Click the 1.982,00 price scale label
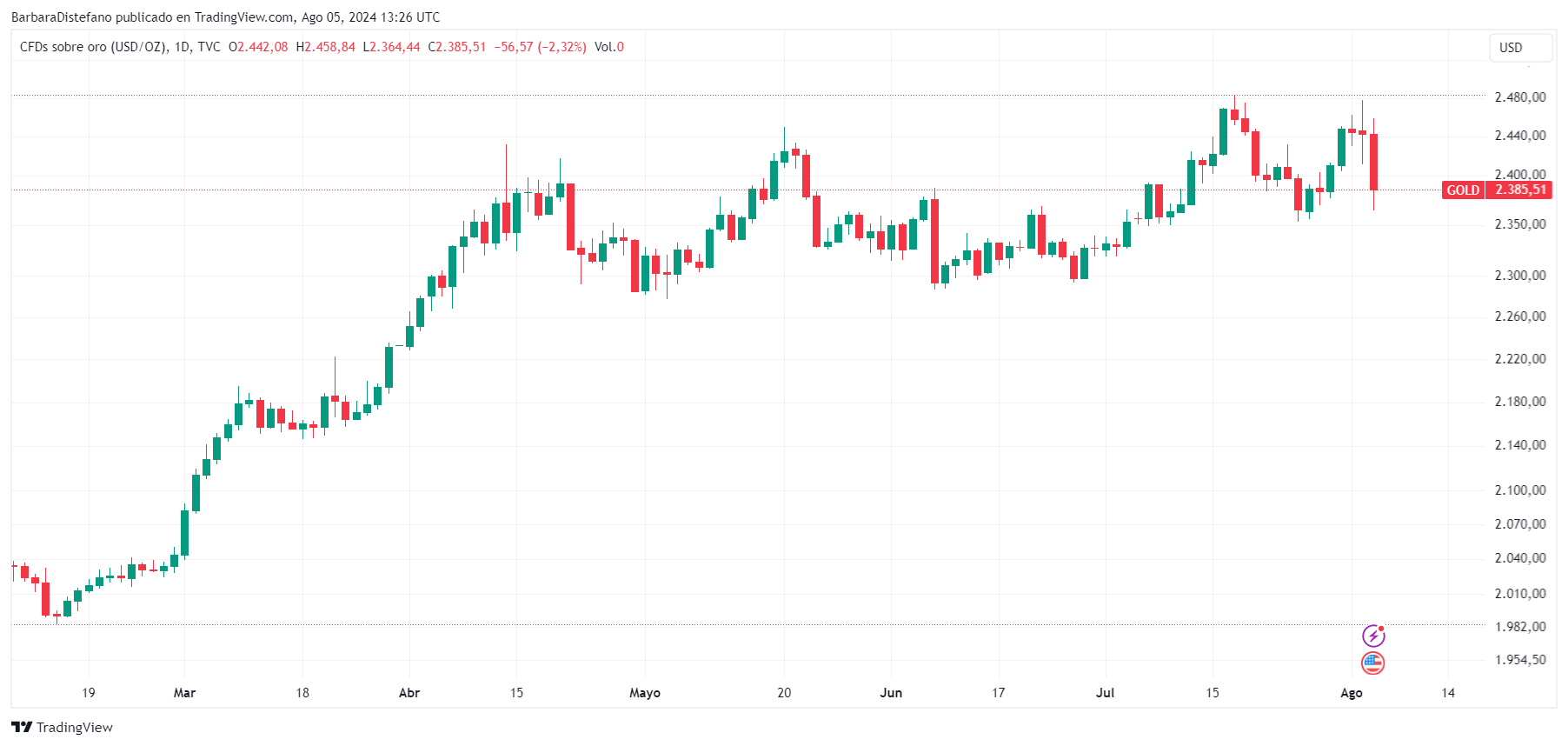The width and height of the screenshot is (1568, 746). point(1520,627)
